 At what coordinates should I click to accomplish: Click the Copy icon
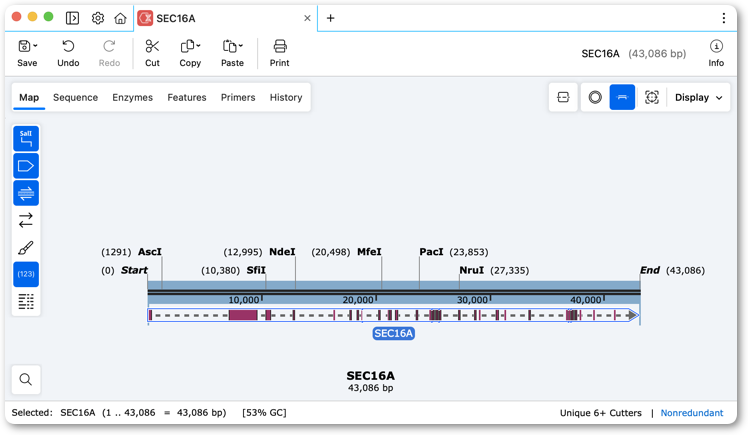point(187,46)
